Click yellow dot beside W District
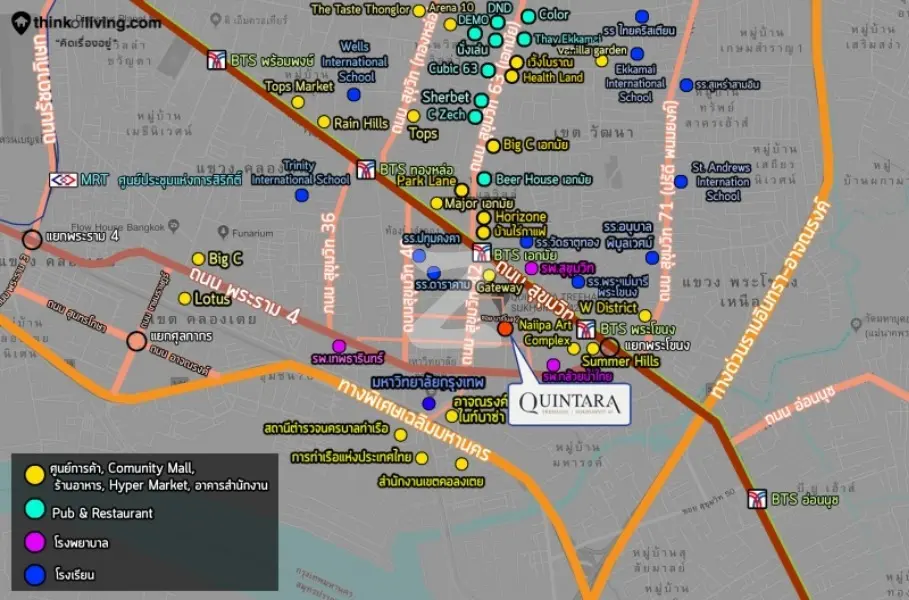 coord(645,316)
